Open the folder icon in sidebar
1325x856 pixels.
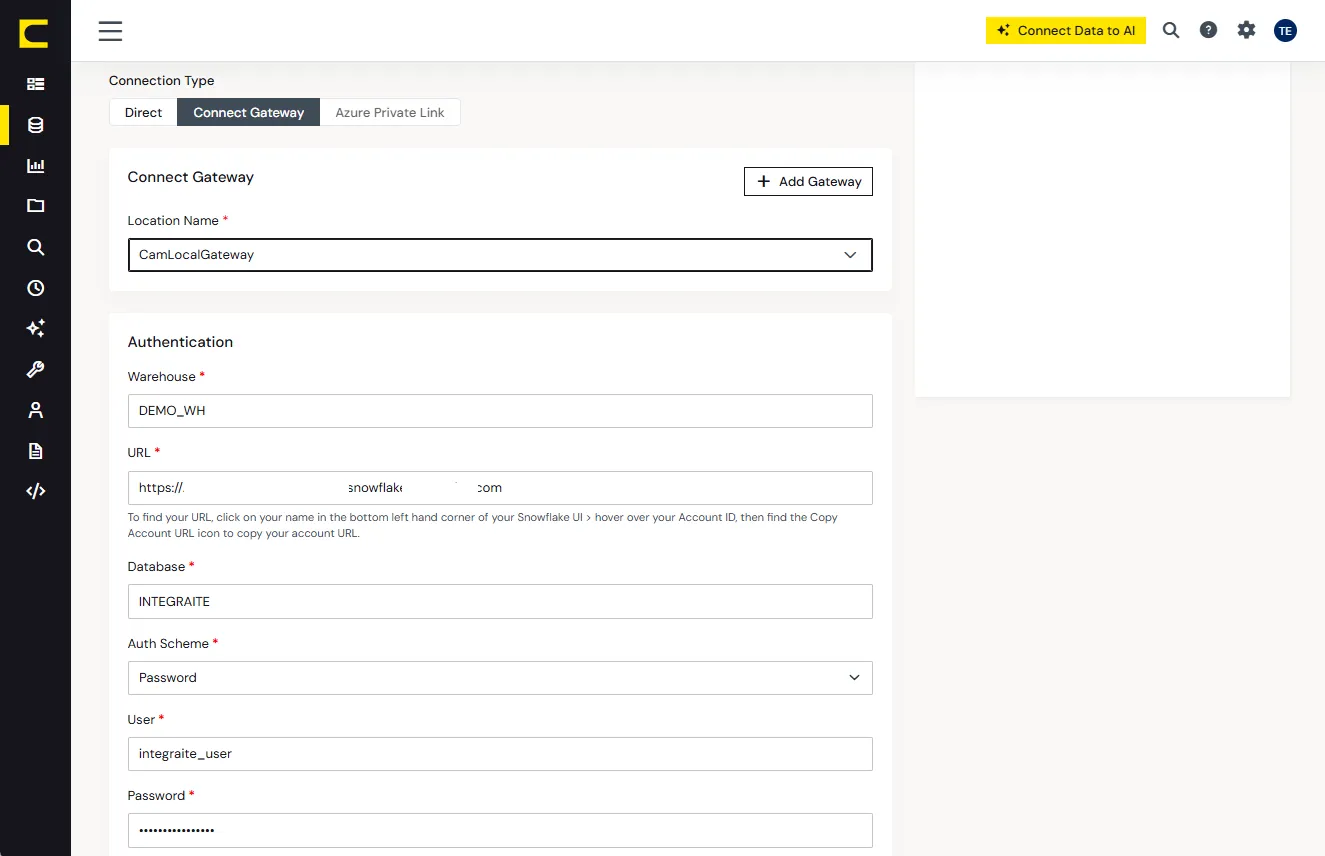36,206
